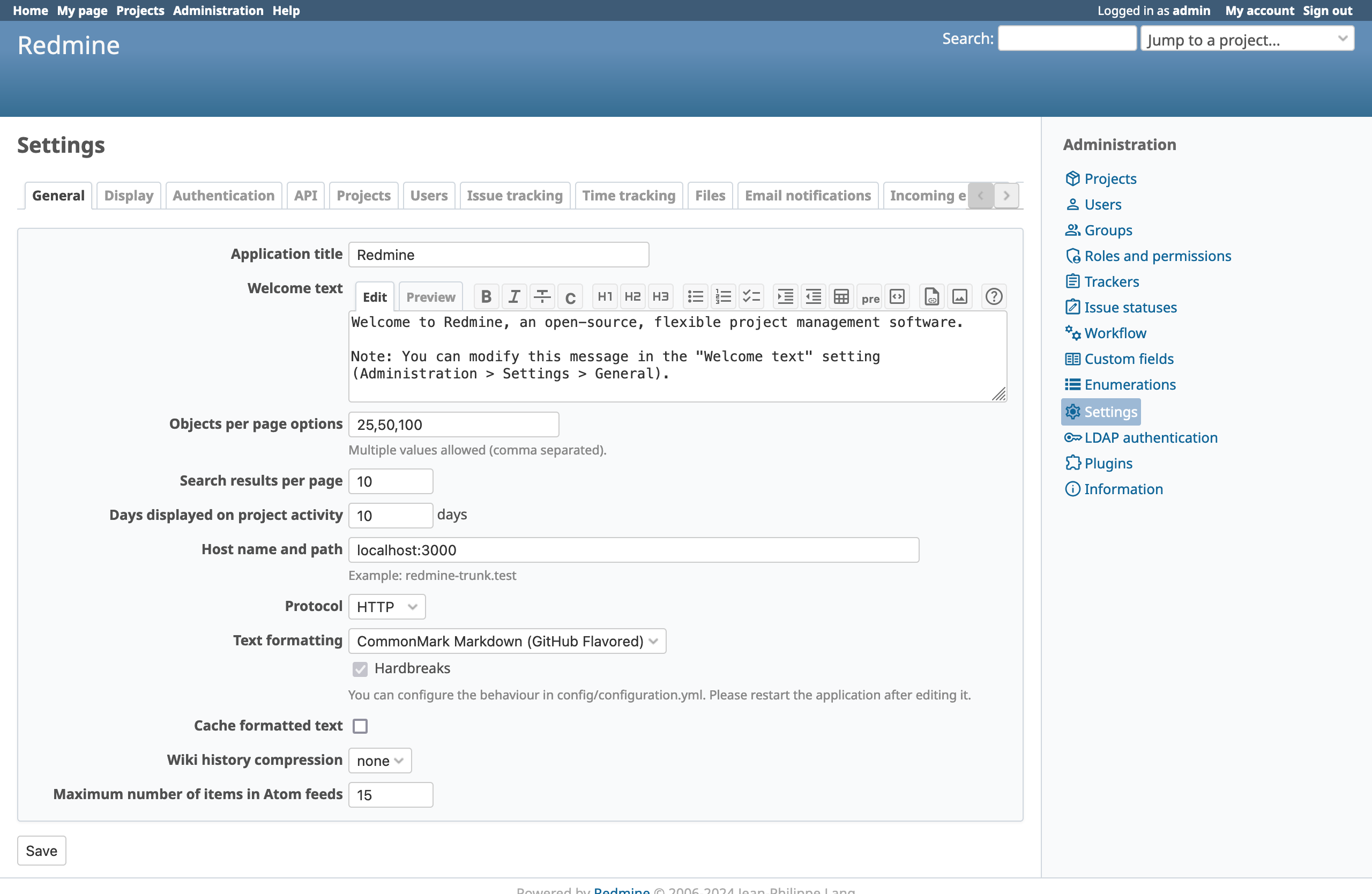Open the Protocol dropdown

[x=387, y=607]
